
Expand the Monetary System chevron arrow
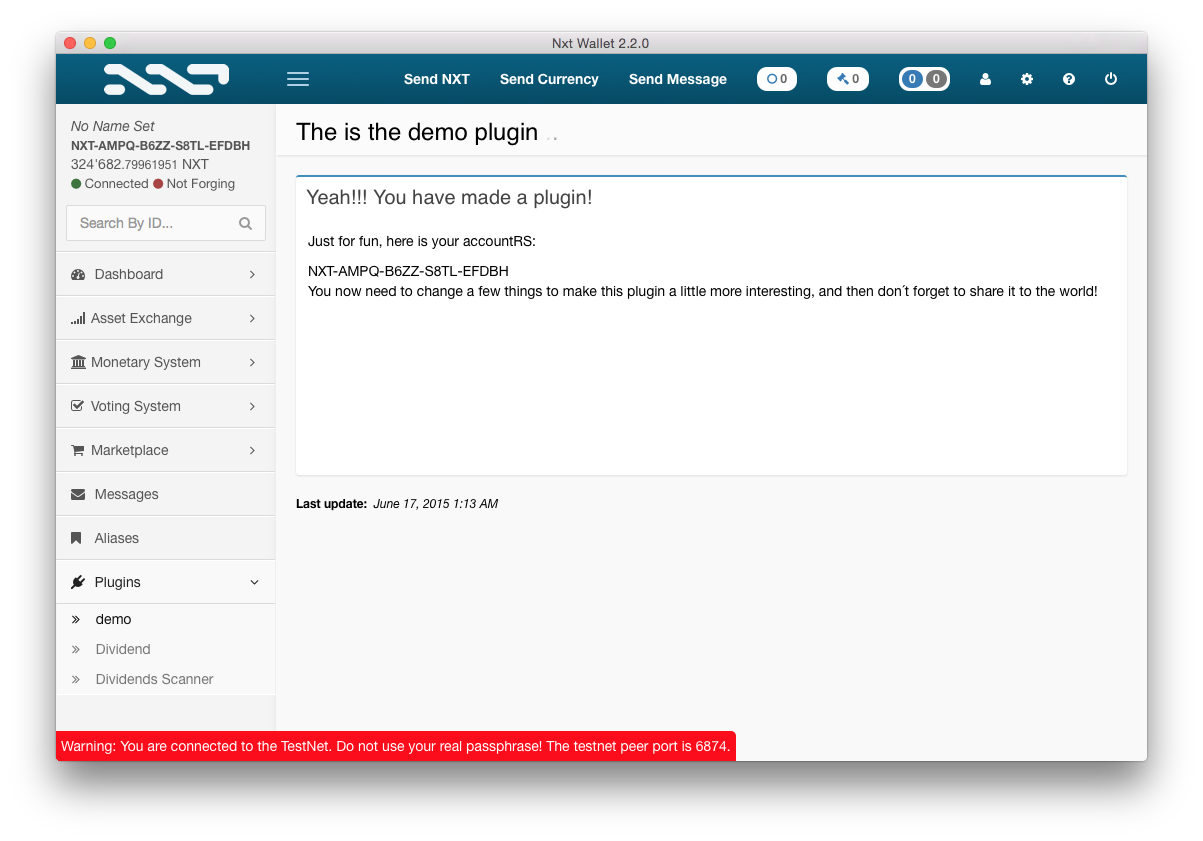click(x=252, y=362)
